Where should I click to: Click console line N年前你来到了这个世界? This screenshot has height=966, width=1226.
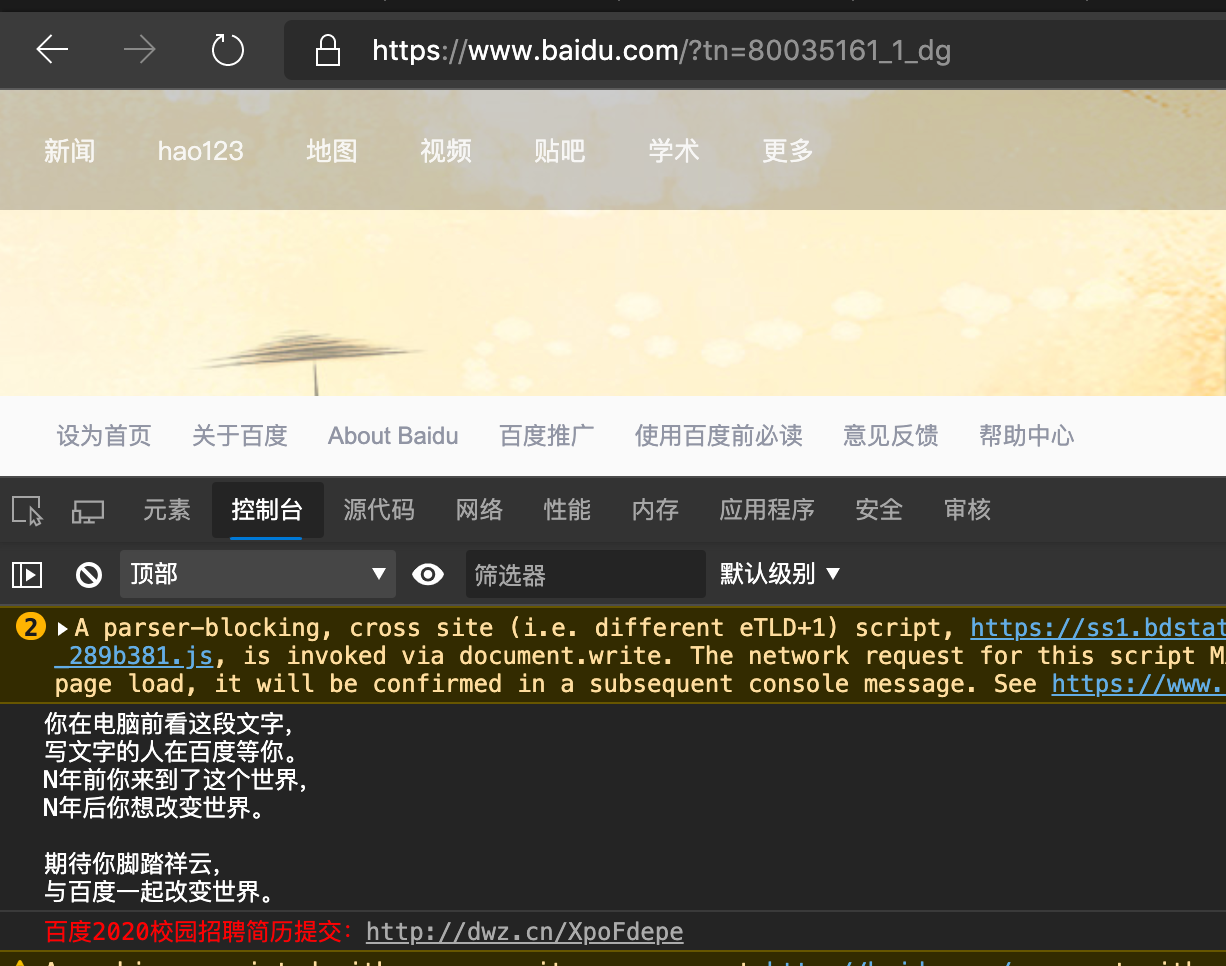click(x=175, y=779)
